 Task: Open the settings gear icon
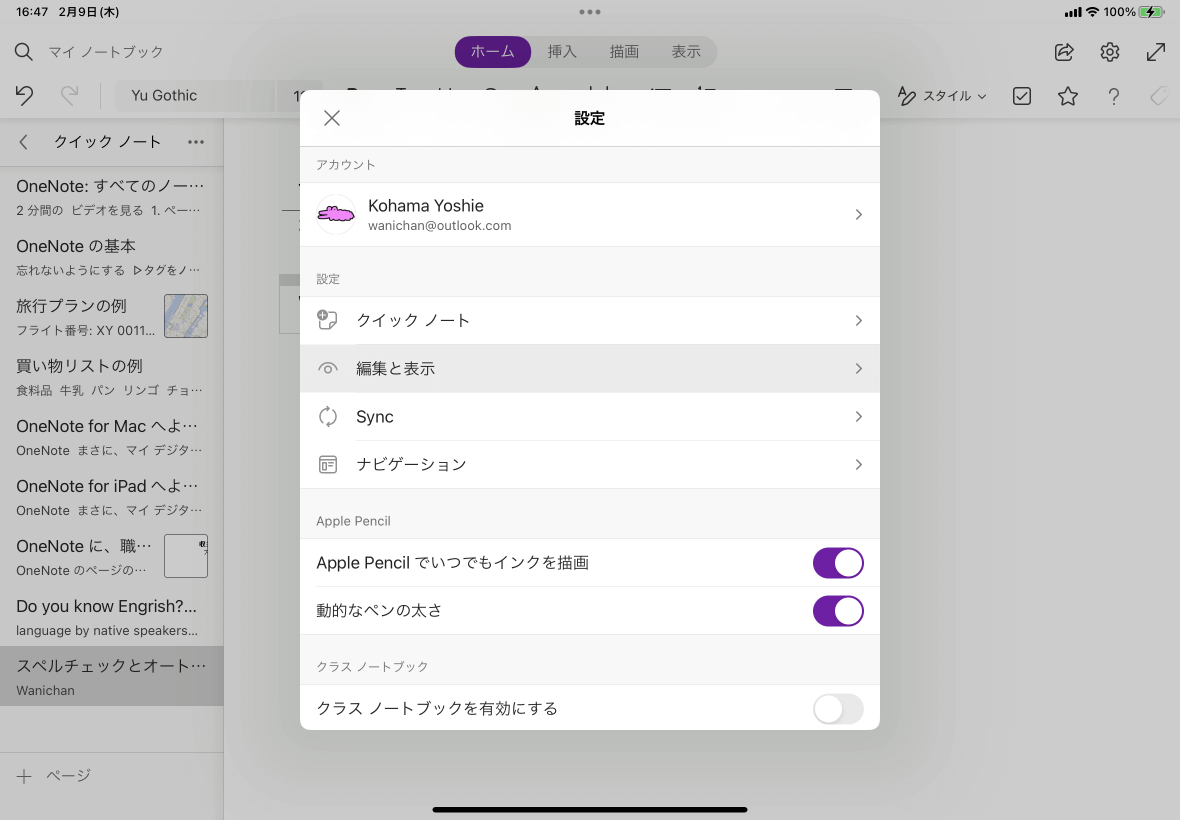1110,52
